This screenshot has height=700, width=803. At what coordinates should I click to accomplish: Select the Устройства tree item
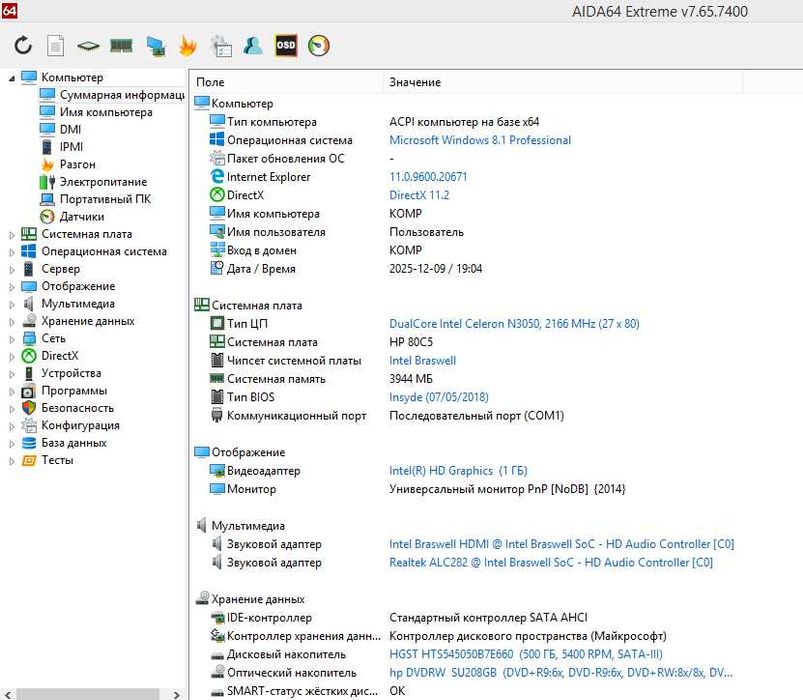pos(71,373)
